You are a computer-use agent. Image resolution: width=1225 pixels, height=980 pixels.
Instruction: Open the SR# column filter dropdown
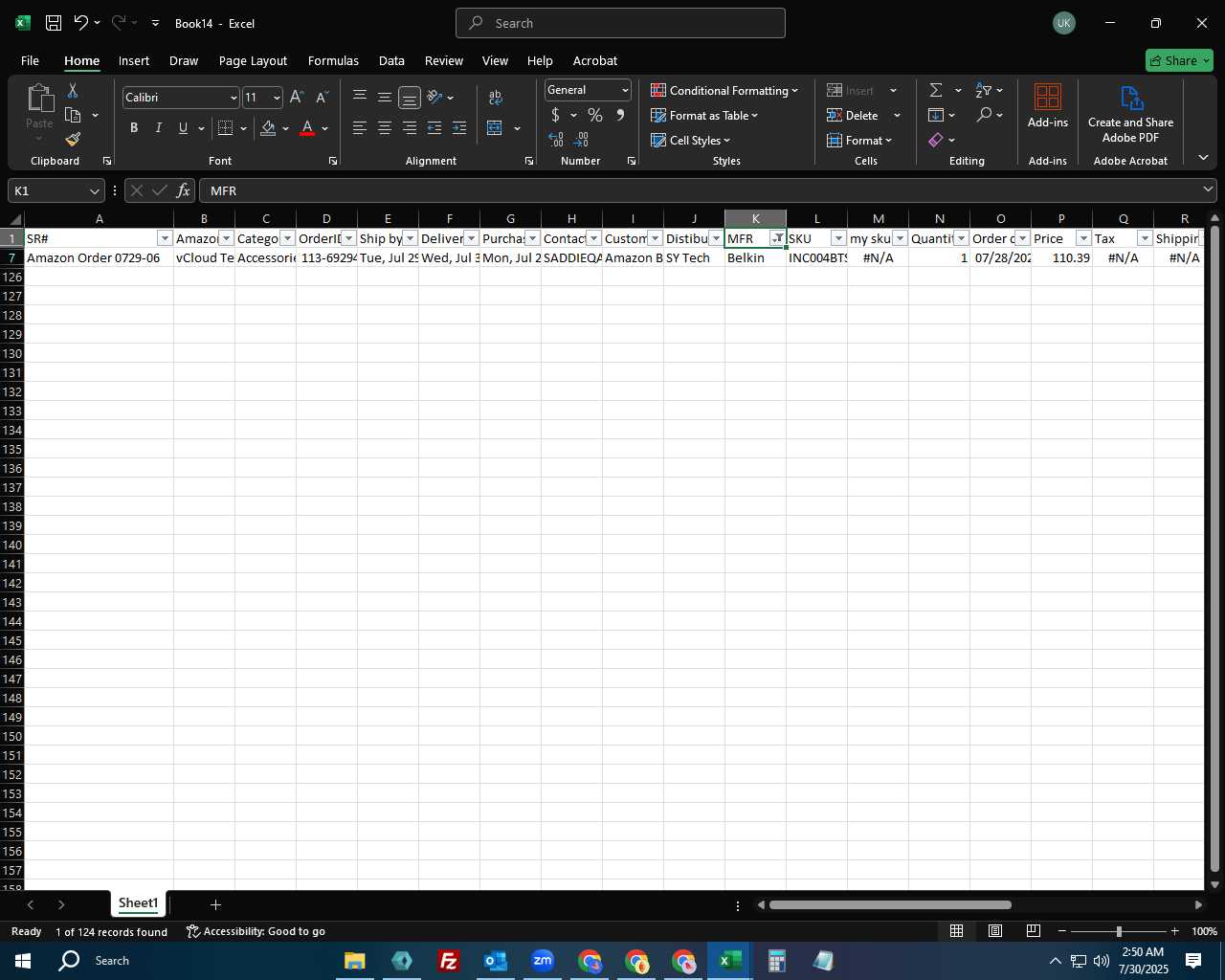click(x=165, y=238)
